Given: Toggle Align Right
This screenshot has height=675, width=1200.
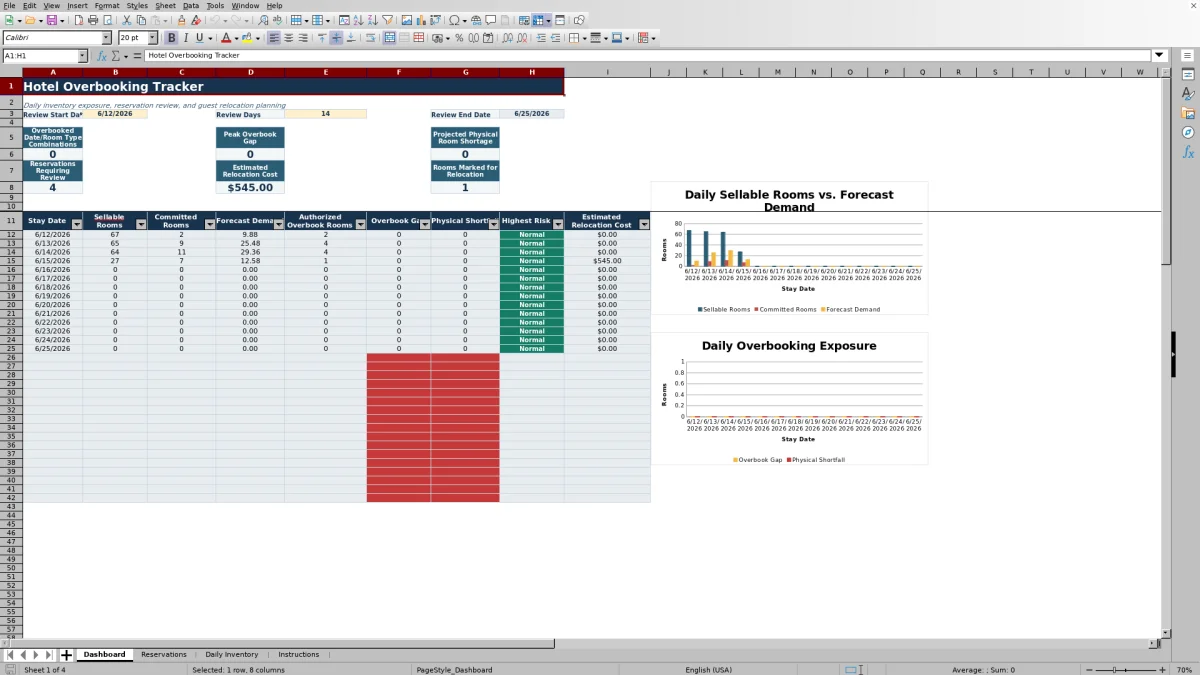Looking at the screenshot, I should click(x=303, y=38).
